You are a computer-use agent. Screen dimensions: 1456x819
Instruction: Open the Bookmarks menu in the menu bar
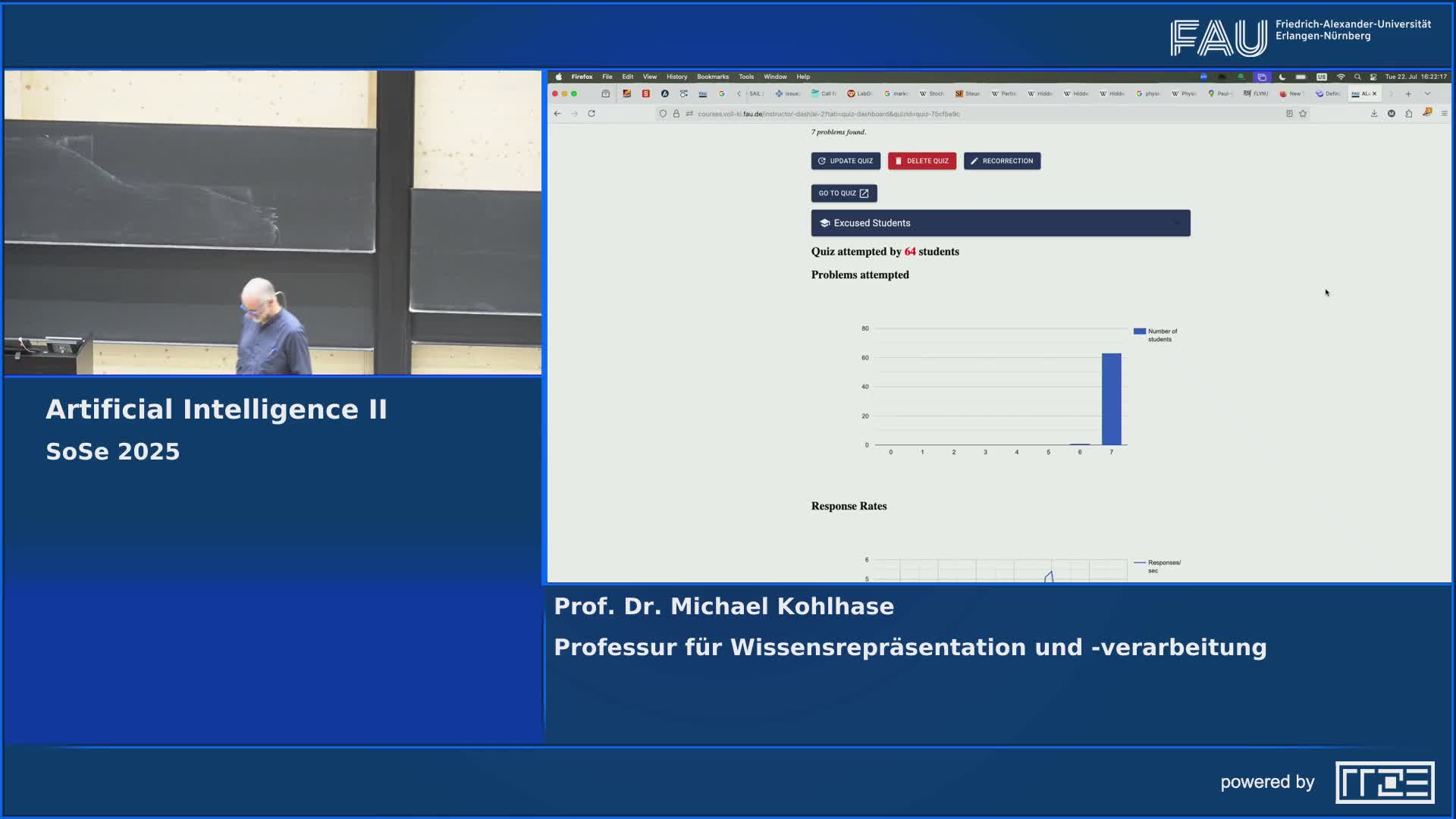[713, 77]
